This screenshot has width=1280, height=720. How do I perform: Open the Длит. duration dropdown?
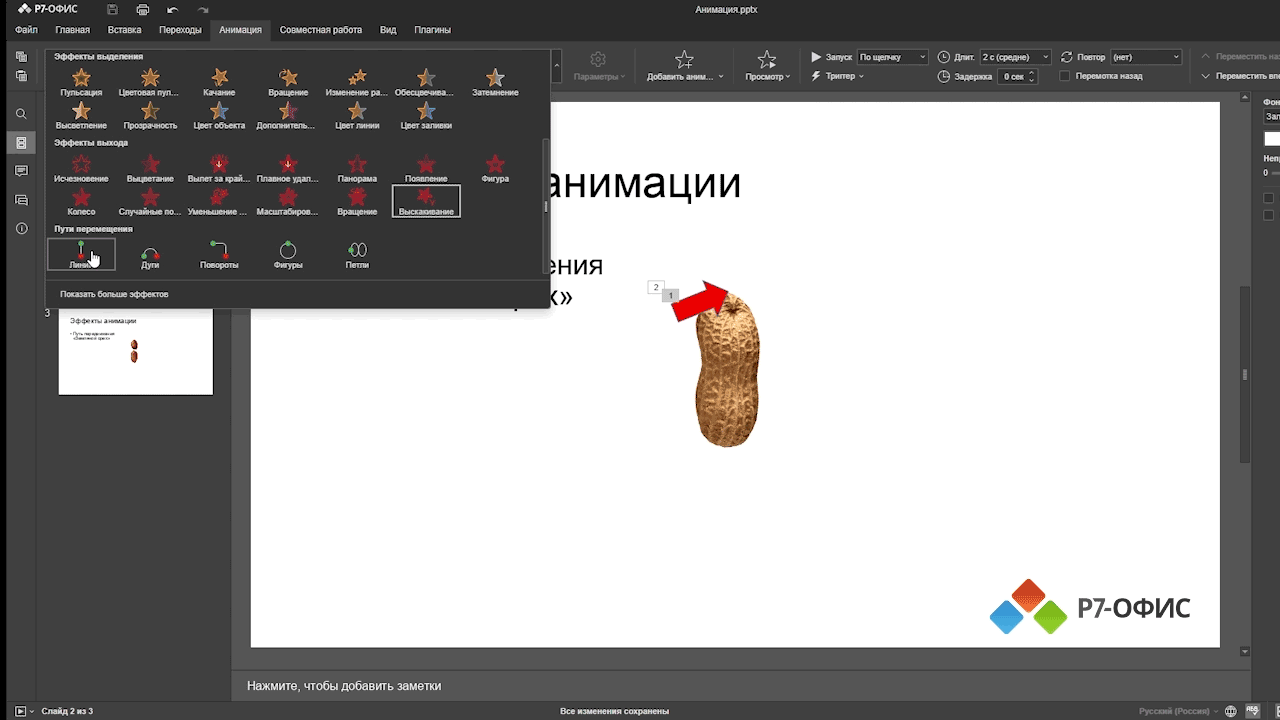(x=1015, y=57)
